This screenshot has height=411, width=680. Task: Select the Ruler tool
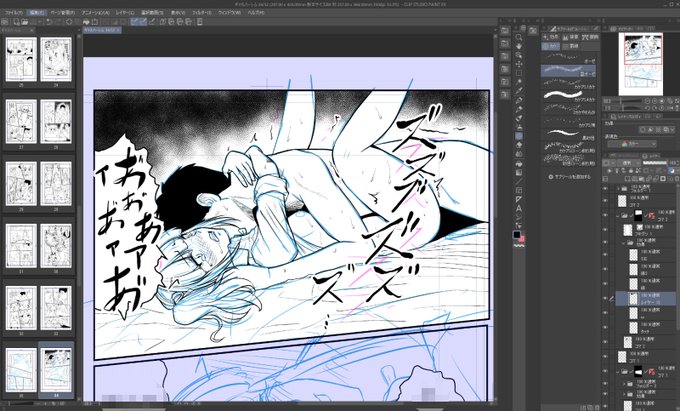tap(519, 199)
